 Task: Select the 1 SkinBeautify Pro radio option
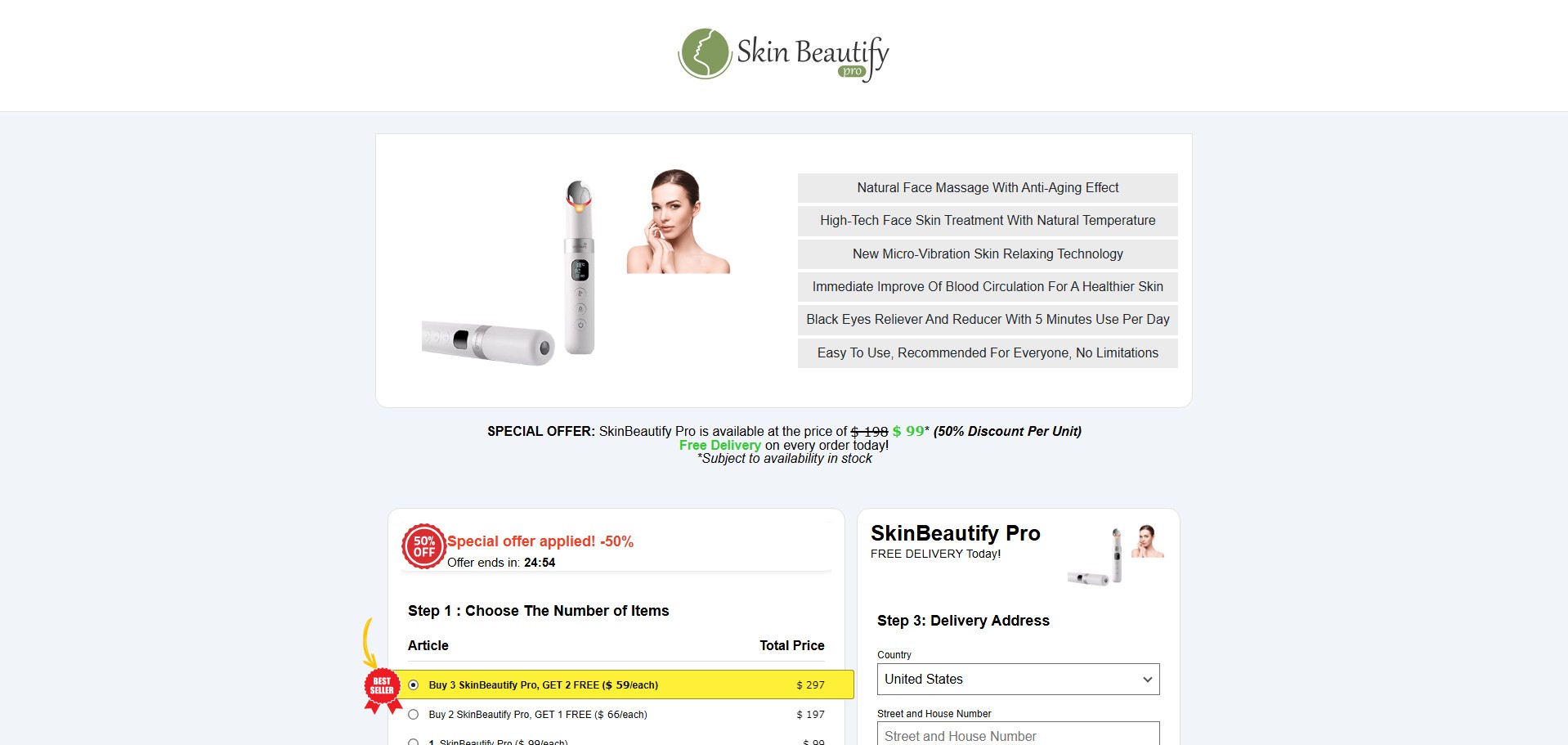point(413,742)
